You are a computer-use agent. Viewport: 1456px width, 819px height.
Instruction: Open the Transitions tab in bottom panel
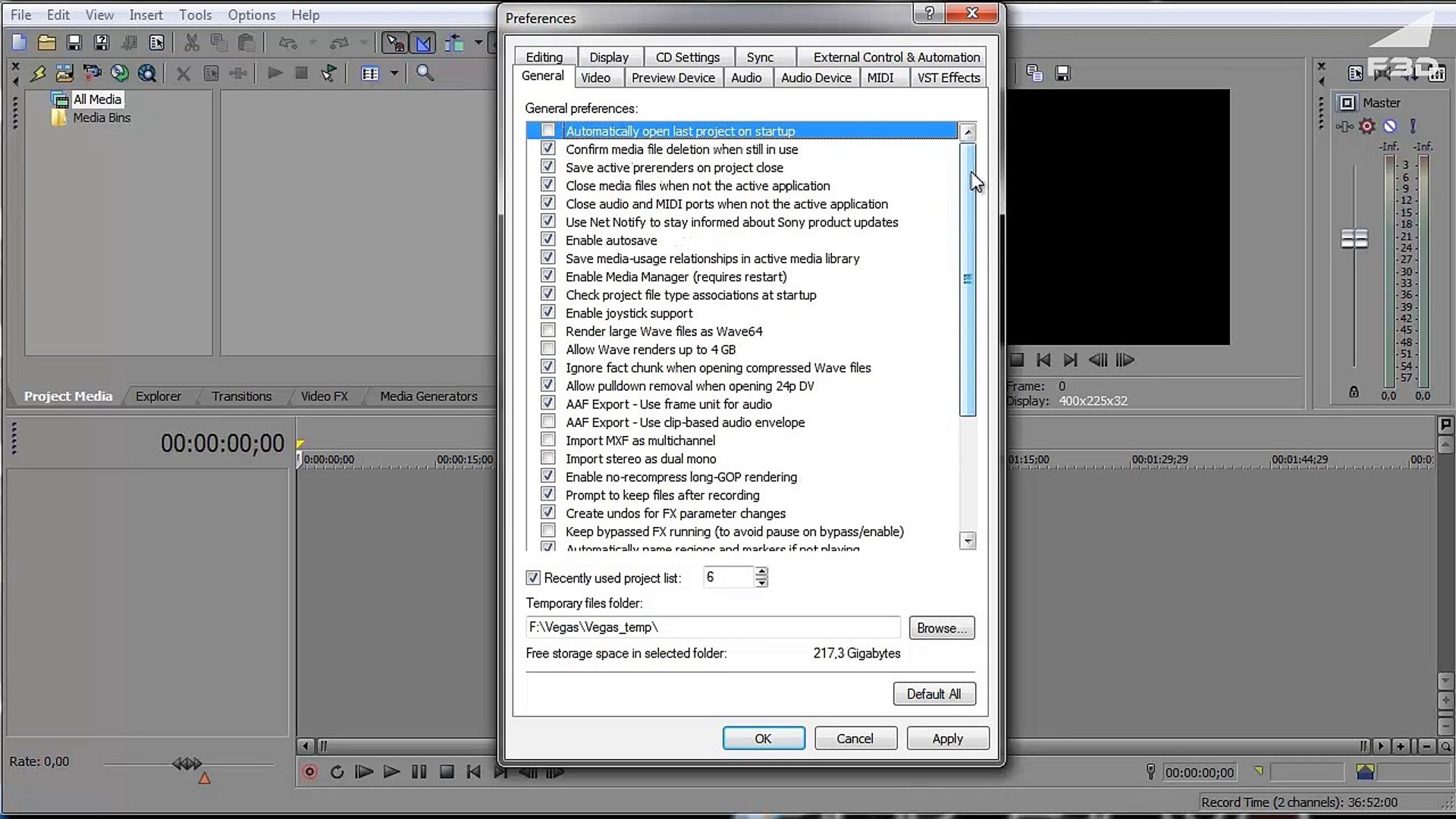coord(241,396)
